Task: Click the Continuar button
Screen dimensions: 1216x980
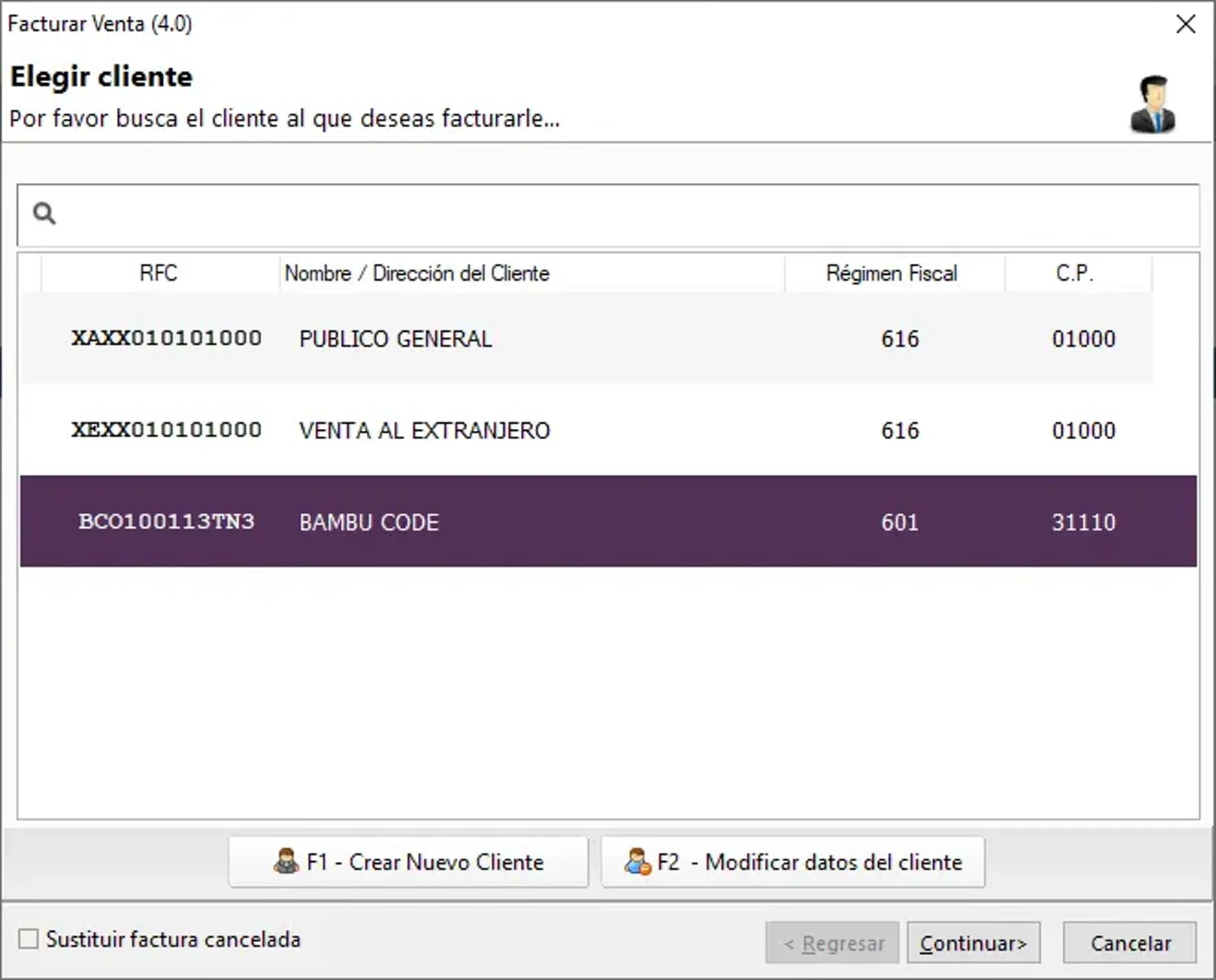Action: 974,942
